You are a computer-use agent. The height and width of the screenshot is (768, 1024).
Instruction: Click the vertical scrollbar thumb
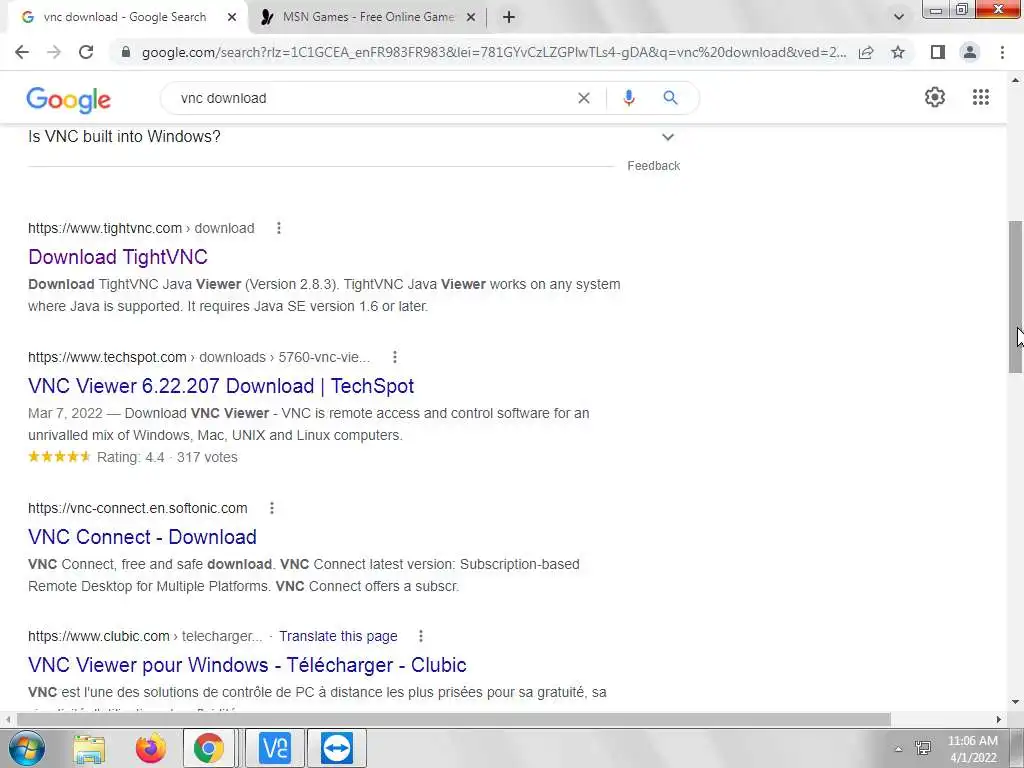pyautogui.click(x=1015, y=297)
